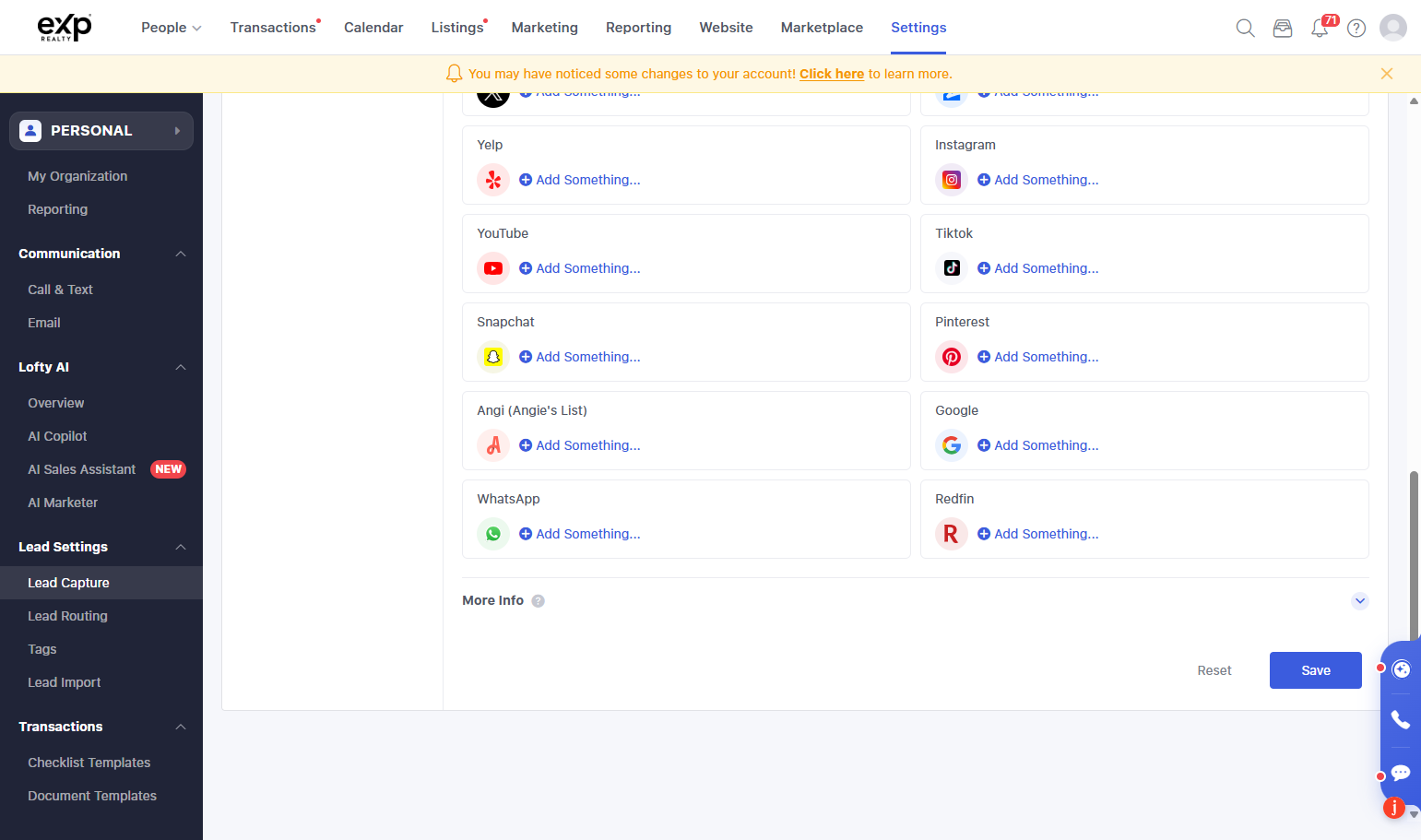The width and height of the screenshot is (1421, 840).
Task: Collapse the Communication sidebar section
Action: 181,254
